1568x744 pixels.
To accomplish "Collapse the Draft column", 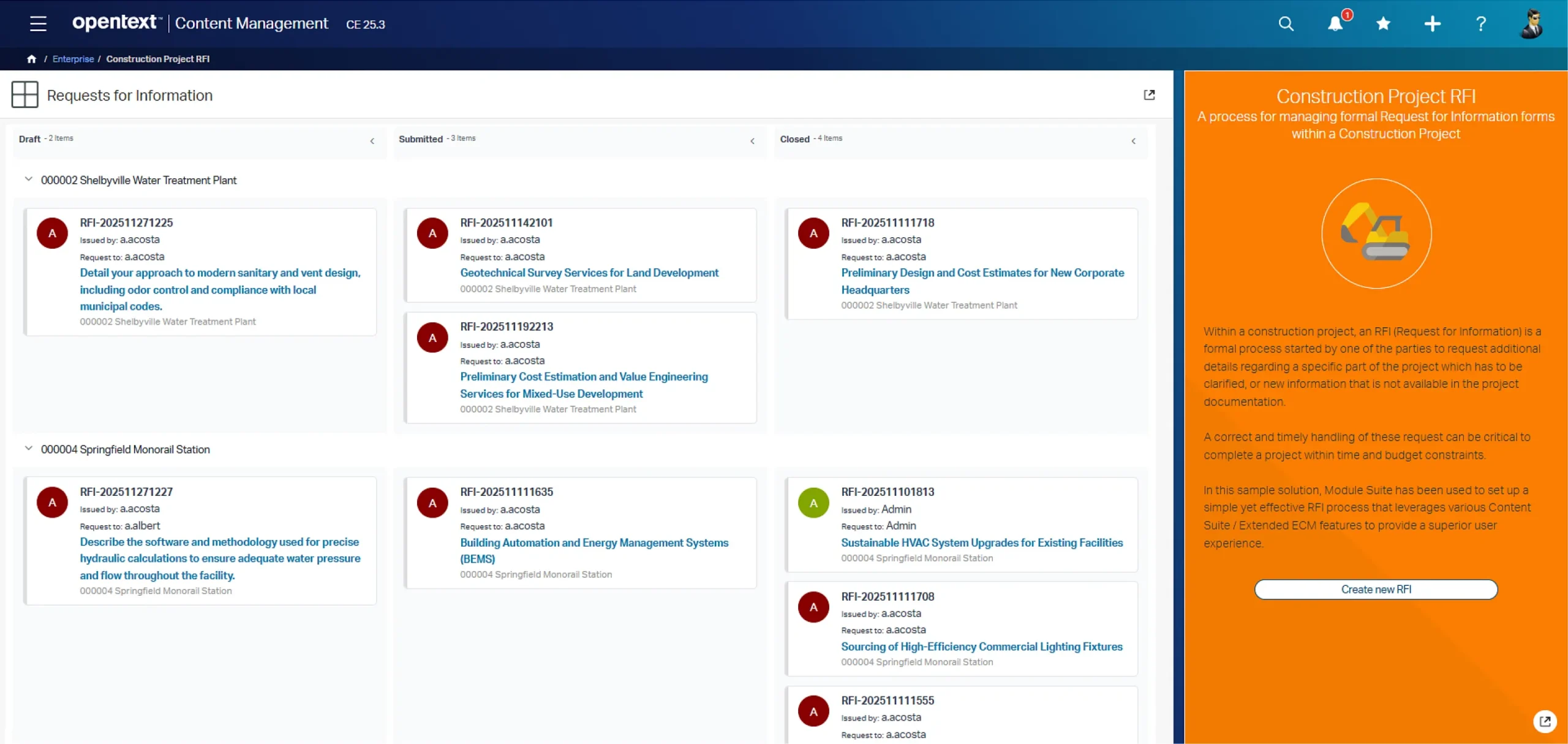I will [x=372, y=141].
